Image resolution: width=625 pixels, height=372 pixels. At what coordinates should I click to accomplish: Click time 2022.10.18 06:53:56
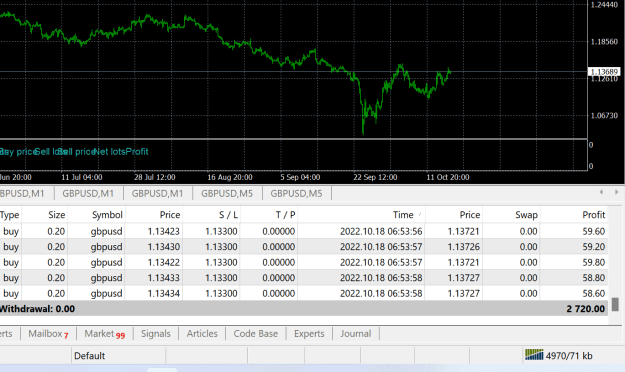click(x=381, y=231)
